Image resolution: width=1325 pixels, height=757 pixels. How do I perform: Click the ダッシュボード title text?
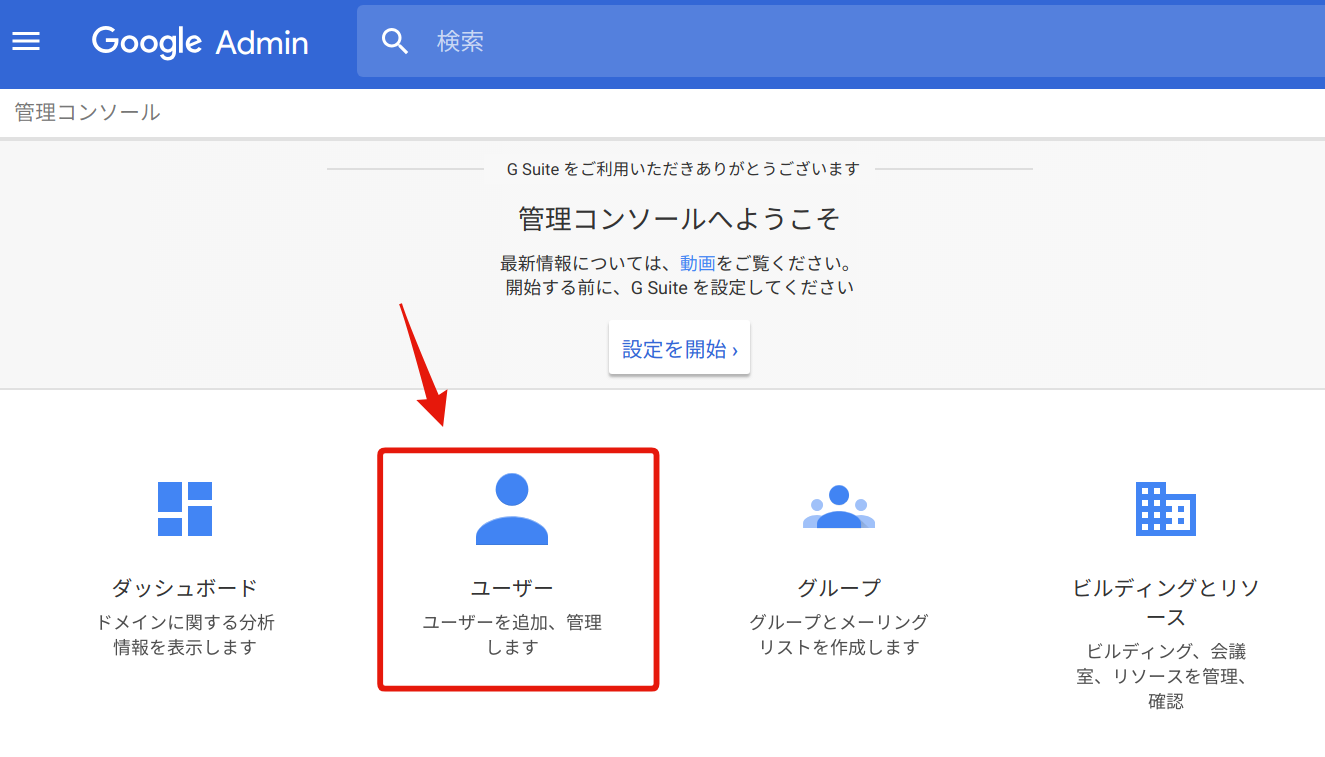[x=185, y=588]
